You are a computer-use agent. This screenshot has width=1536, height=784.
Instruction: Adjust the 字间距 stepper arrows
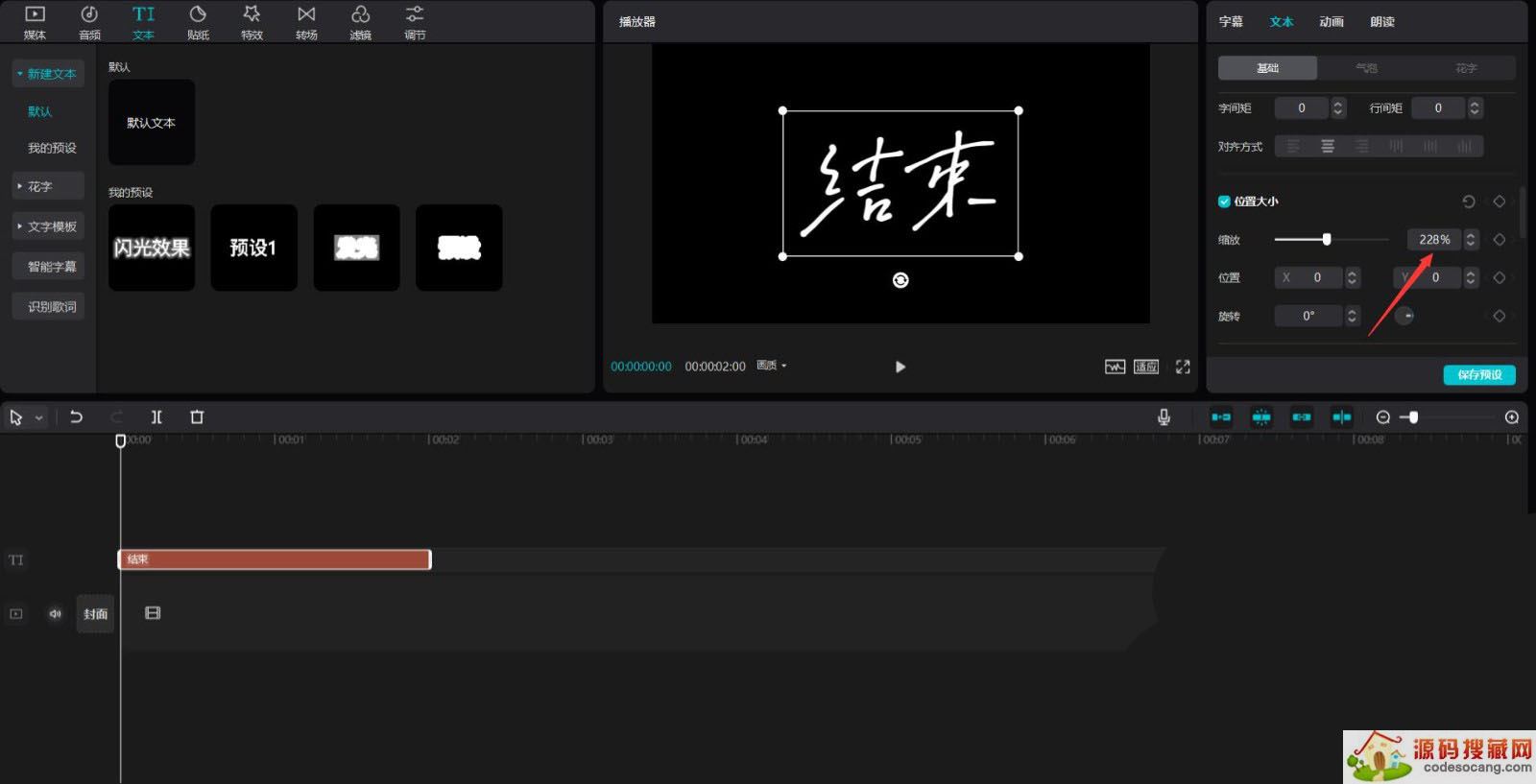tap(1338, 108)
